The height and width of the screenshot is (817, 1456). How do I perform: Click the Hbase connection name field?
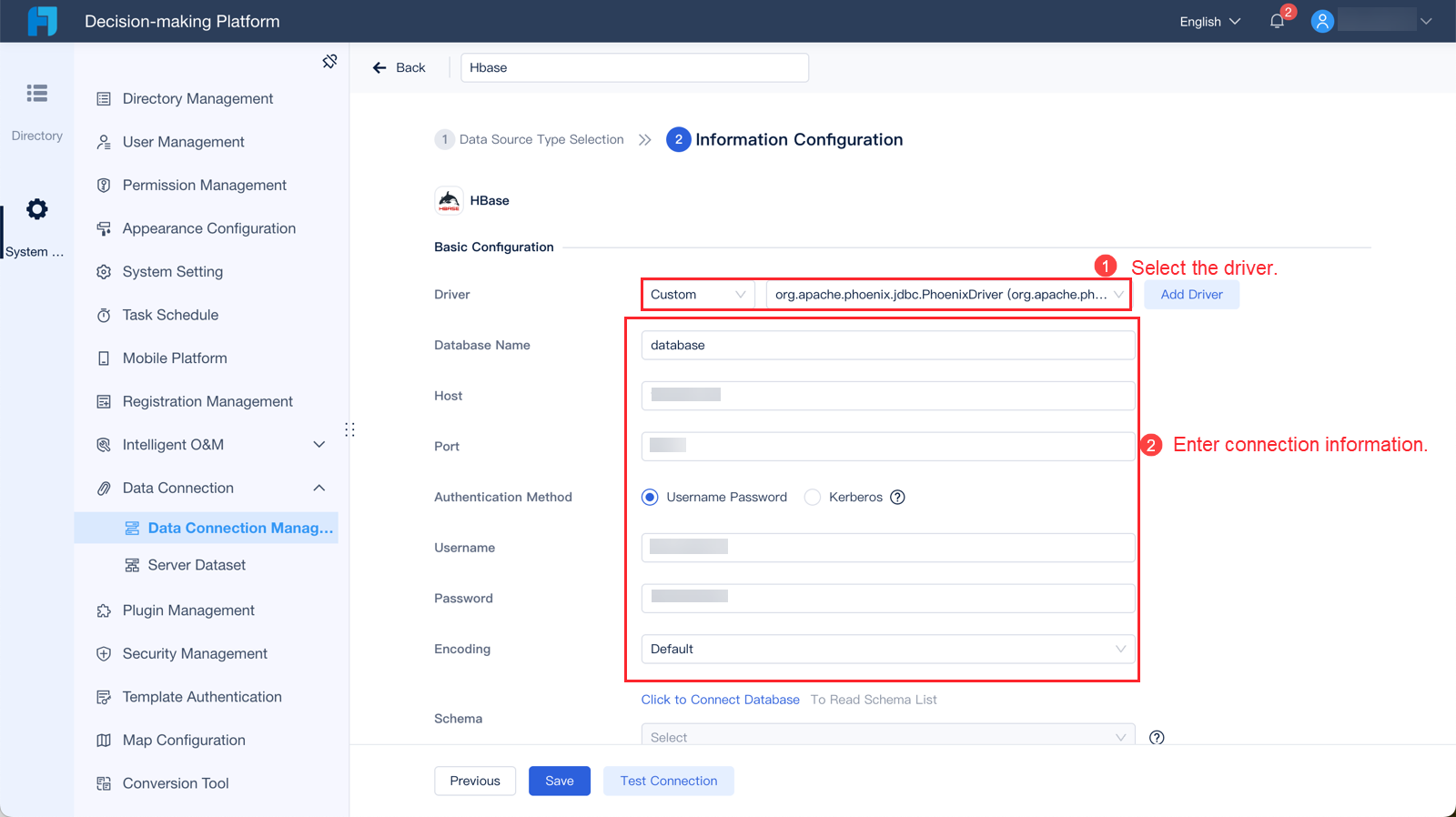point(634,67)
